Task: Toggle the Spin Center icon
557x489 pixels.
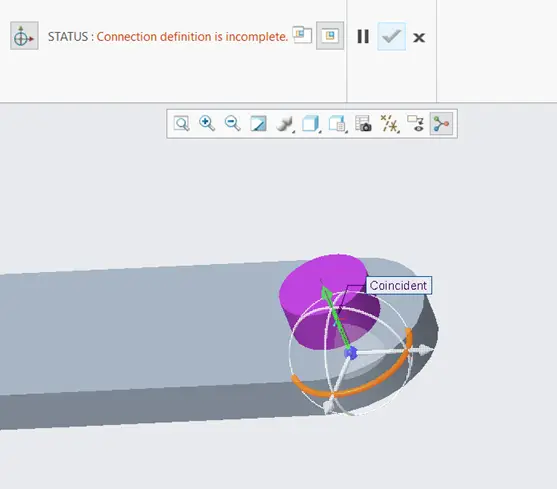Action: (x=441, y=124)
